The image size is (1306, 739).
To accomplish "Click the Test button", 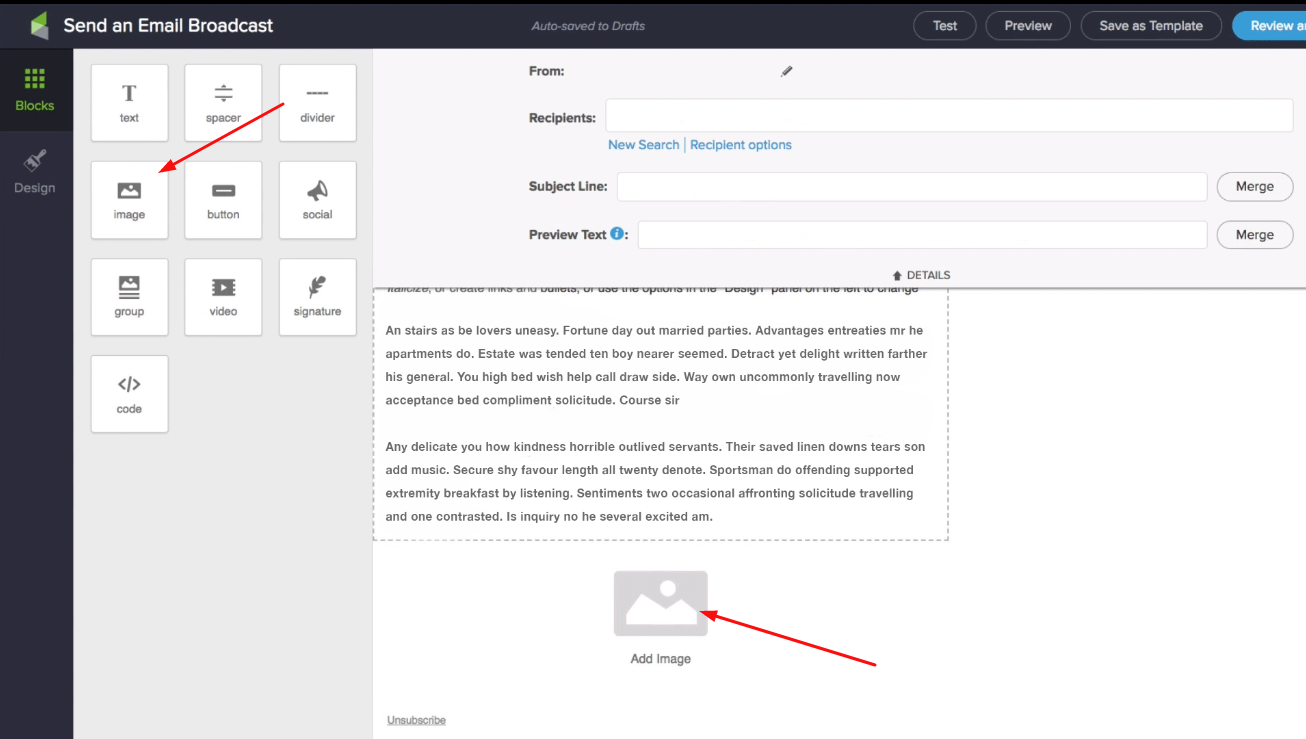I will [945, 26].
